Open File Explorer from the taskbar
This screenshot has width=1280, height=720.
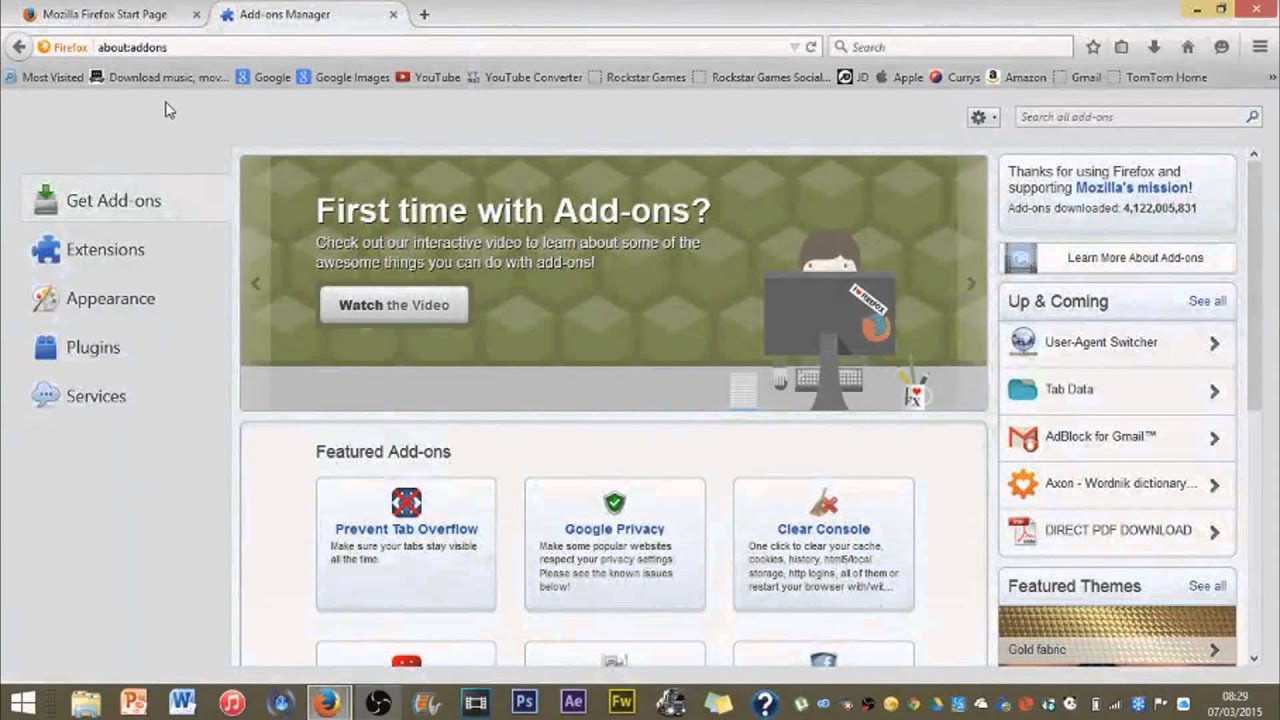click(x=85, y=702)
